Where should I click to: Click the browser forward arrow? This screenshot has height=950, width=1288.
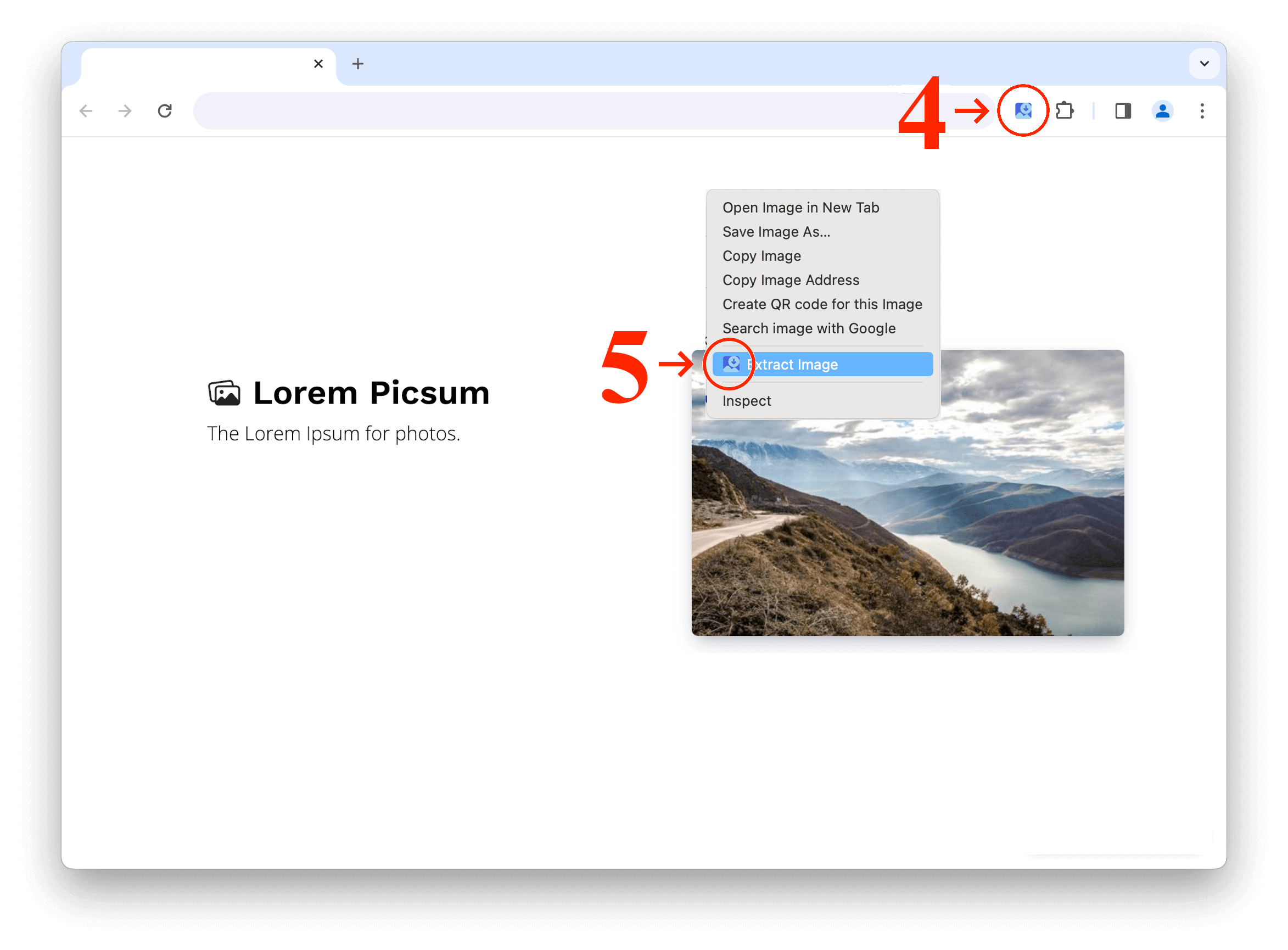pos(125,111)
